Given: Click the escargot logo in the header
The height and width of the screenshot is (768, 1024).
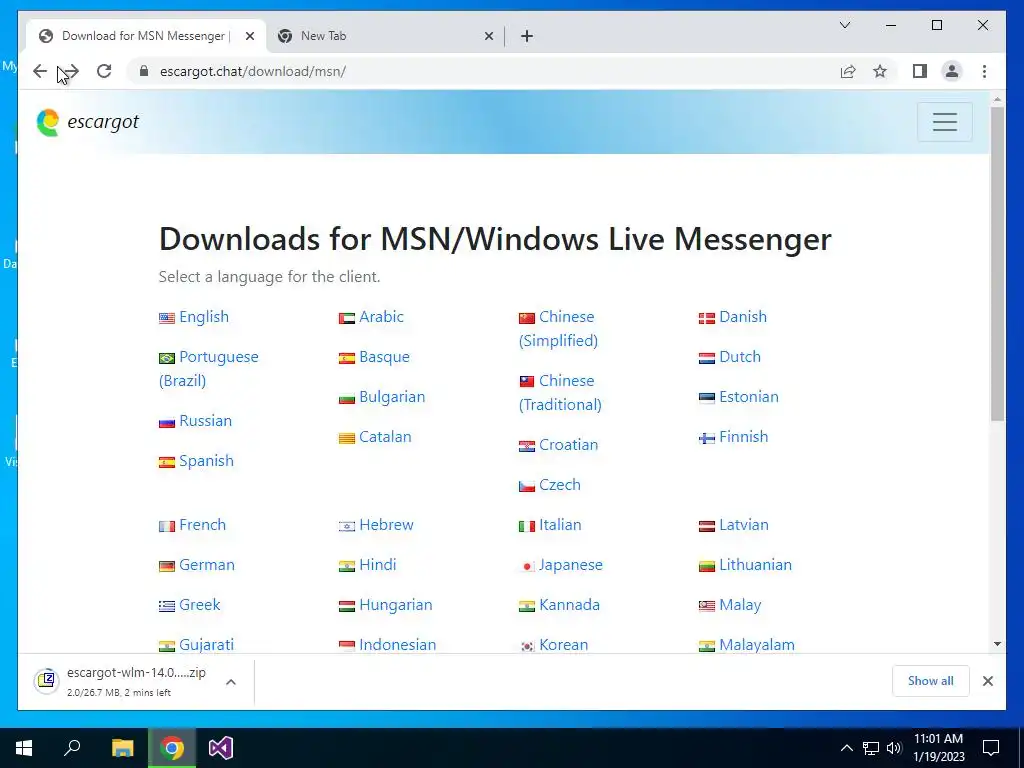Looking at the screenshot, I should point(88,122).
